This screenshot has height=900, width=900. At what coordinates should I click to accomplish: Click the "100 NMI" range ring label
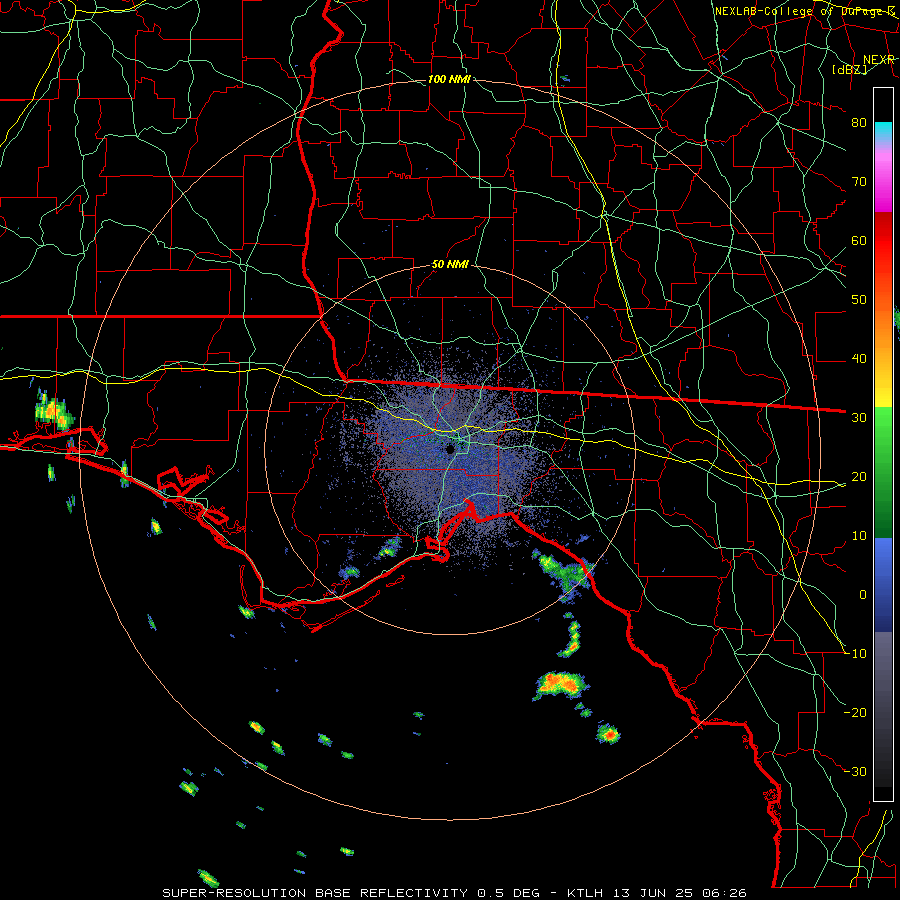point(449,79)
